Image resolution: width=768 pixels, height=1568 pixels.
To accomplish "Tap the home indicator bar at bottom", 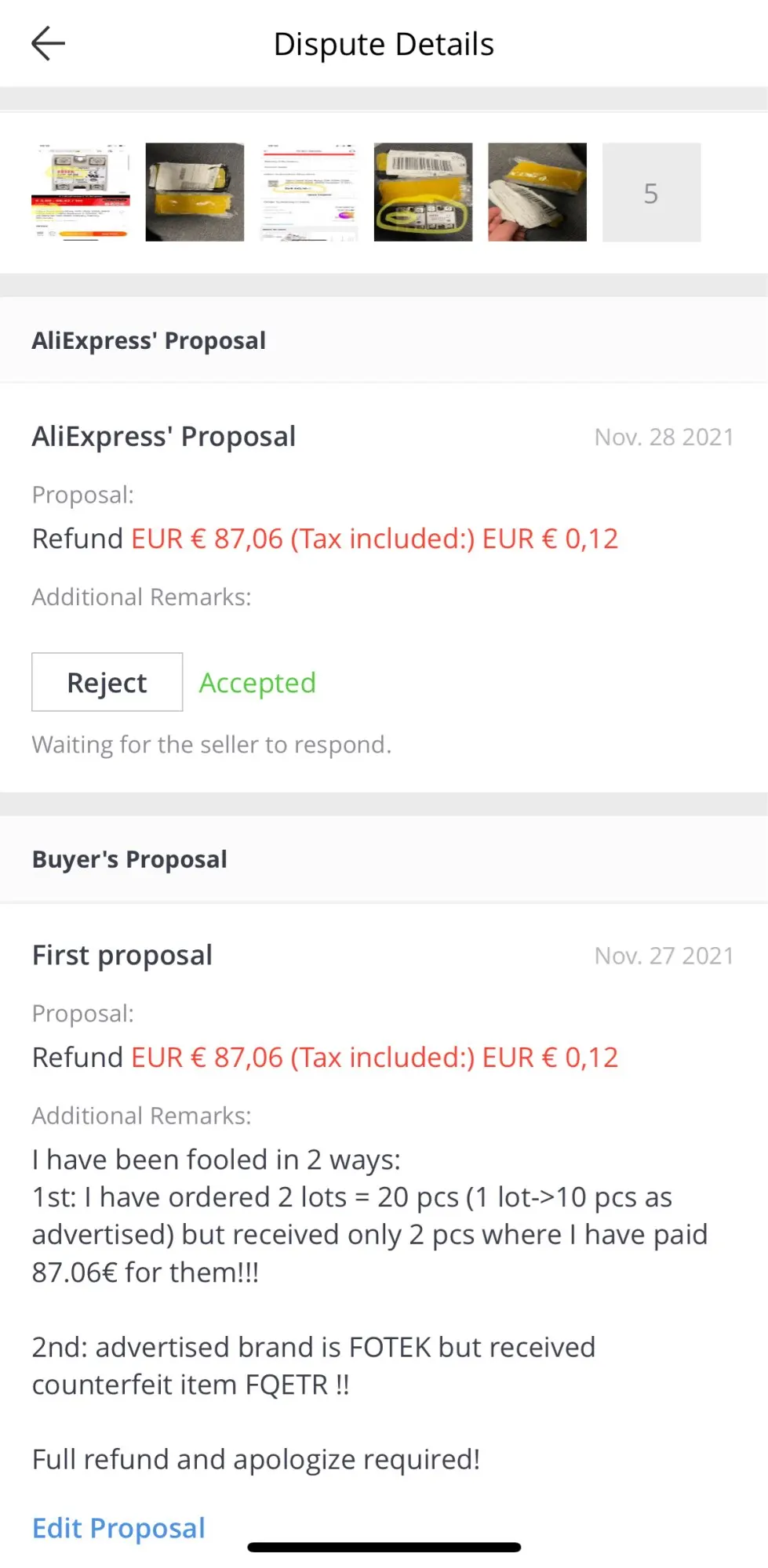I will point(384,1547).
